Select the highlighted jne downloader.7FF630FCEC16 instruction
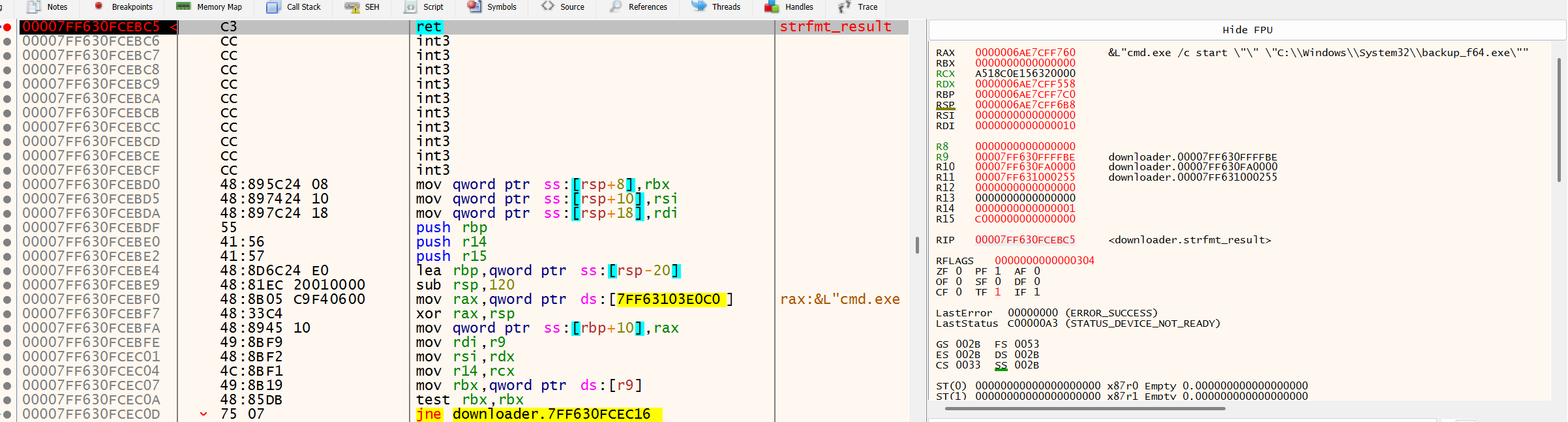The image size is (1568, 422). coord(539,414)
